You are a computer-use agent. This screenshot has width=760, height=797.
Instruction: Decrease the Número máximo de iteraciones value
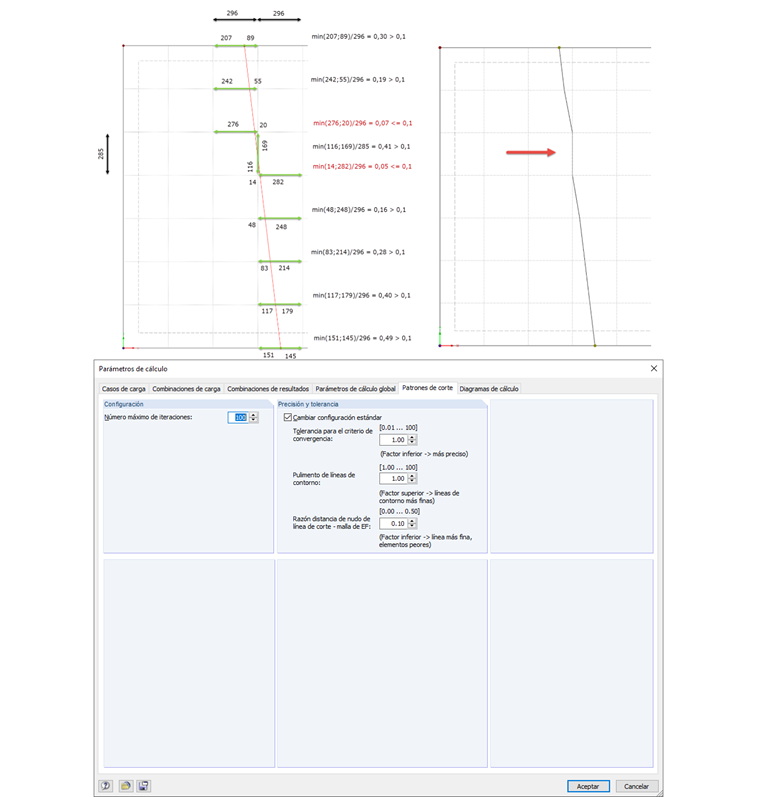254,420
